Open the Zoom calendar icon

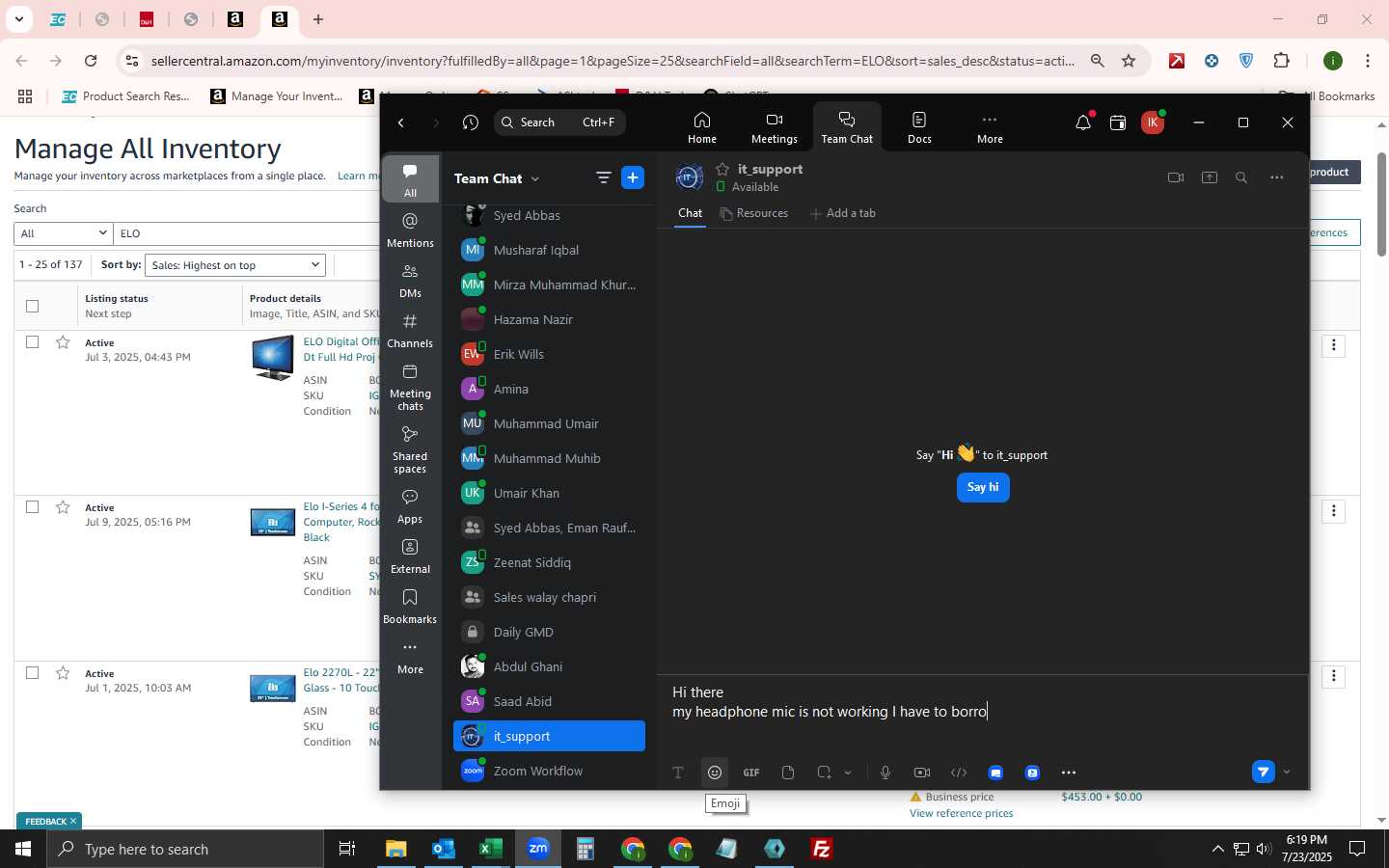[1118, 122]
